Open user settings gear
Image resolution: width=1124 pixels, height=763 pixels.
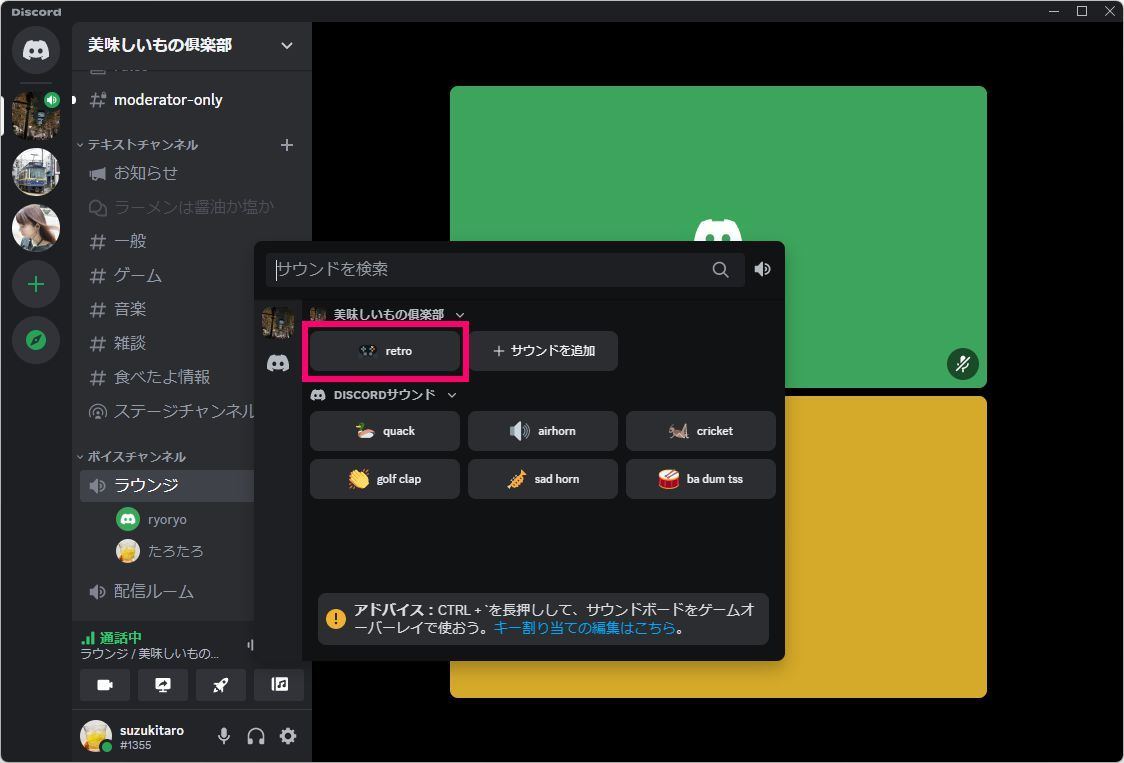288,736
